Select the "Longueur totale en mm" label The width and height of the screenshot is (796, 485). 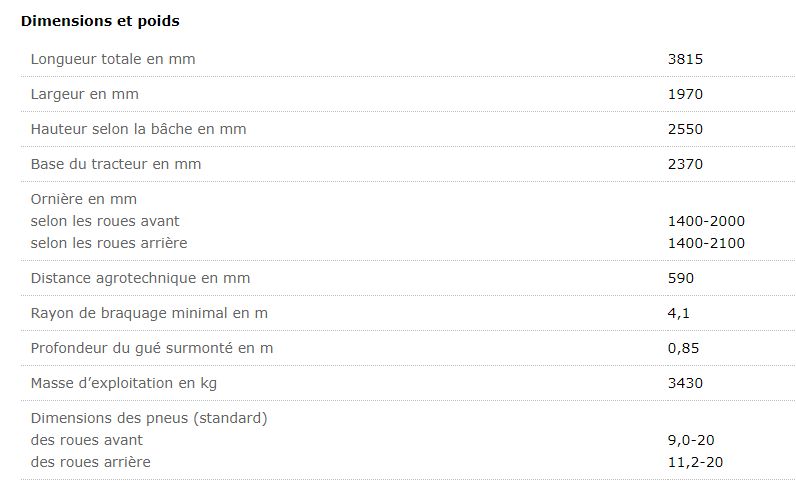[113, 59]
